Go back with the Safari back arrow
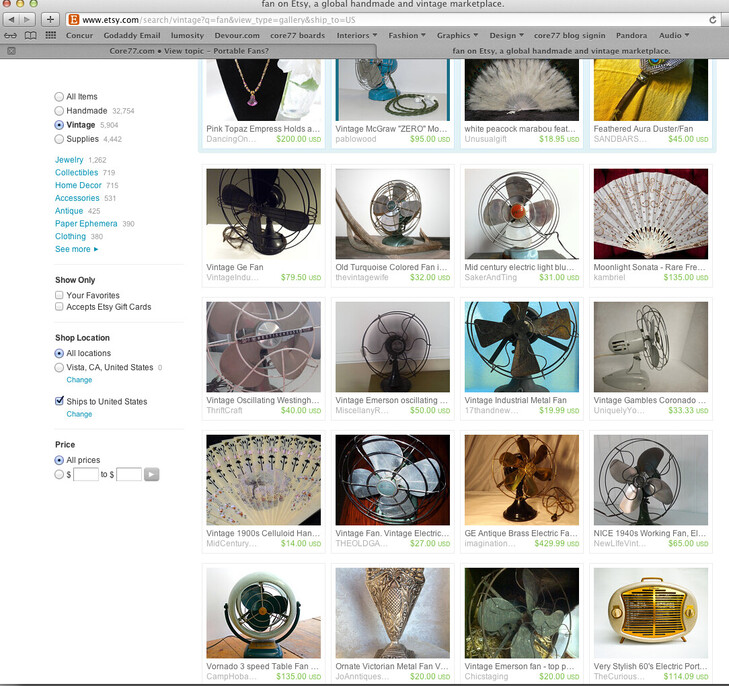 pos(11,20)
